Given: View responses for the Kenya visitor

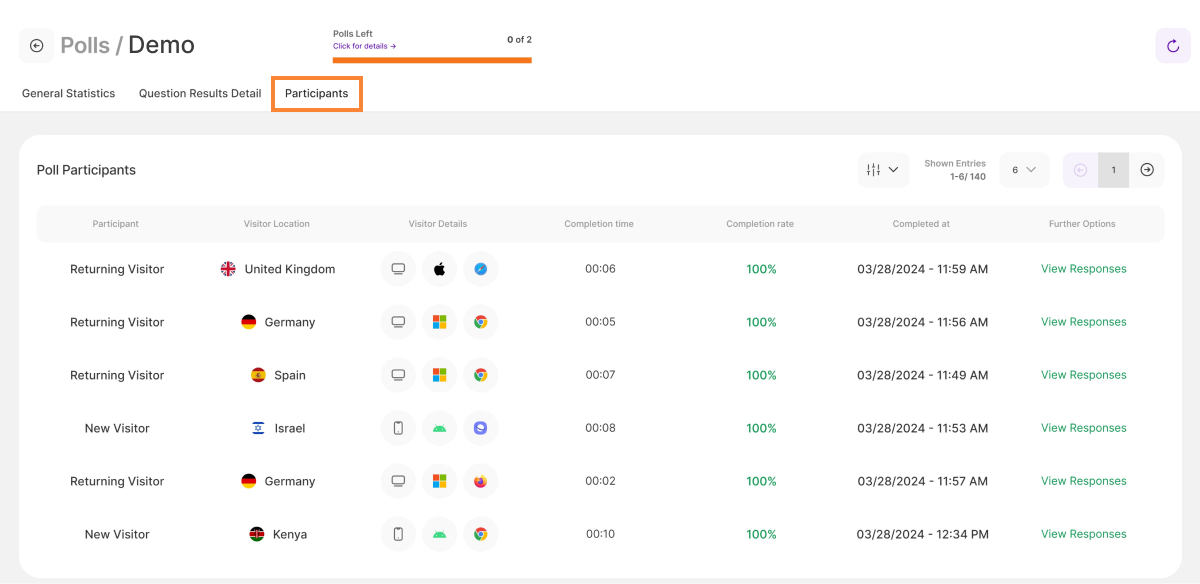Looking at the screenshot, I should pyautogui.click(x=1083, y=534).
